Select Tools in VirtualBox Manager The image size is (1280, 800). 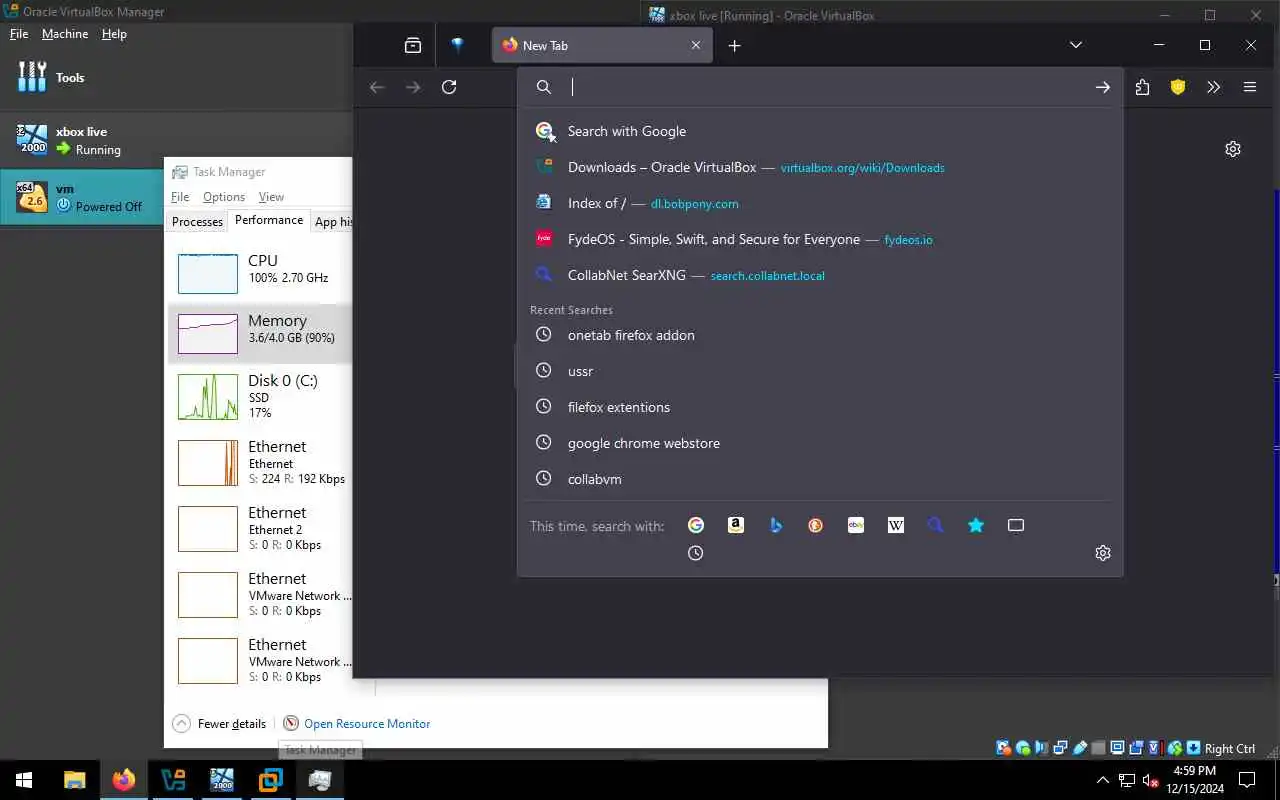tap(176, 77)
